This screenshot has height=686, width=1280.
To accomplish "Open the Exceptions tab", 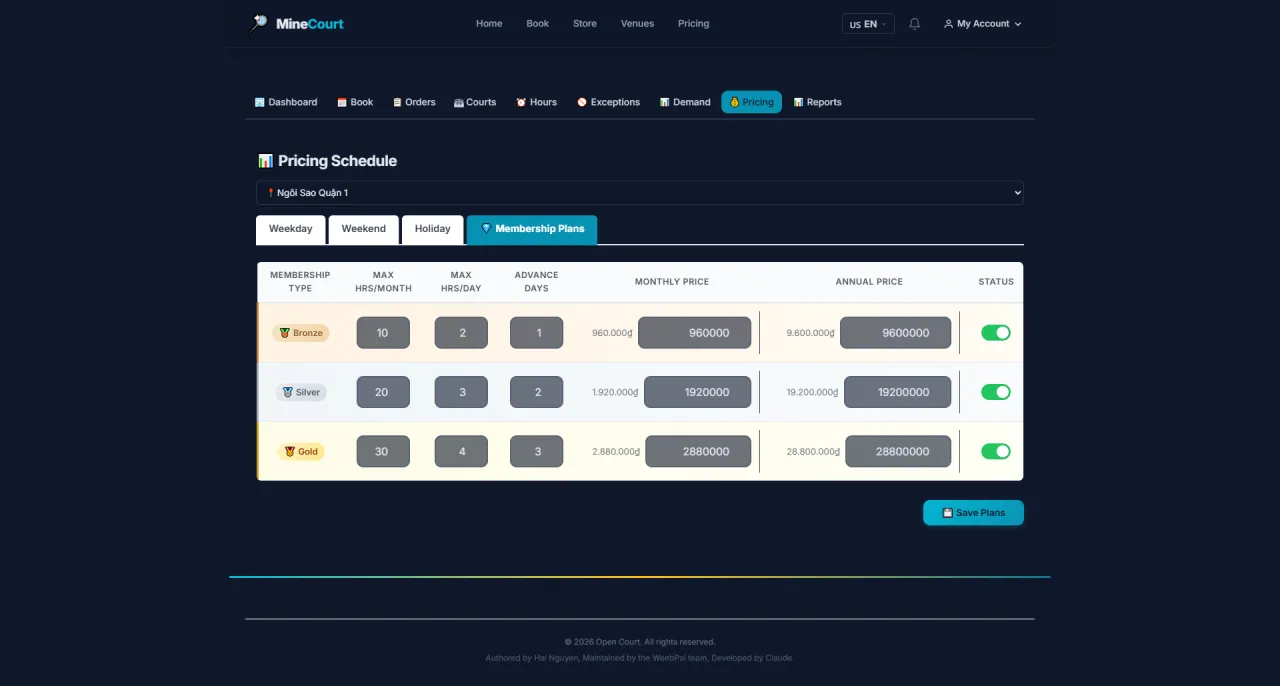I will tap(608, 102).
